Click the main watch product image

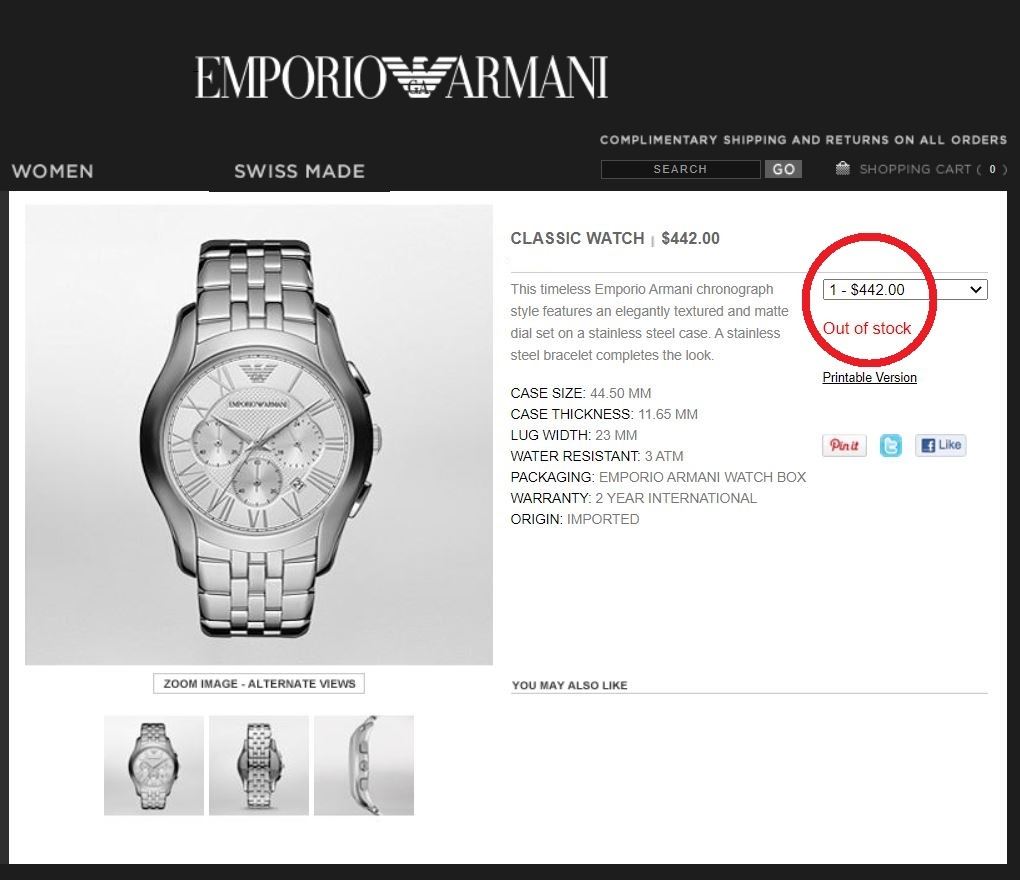[259, 435]
